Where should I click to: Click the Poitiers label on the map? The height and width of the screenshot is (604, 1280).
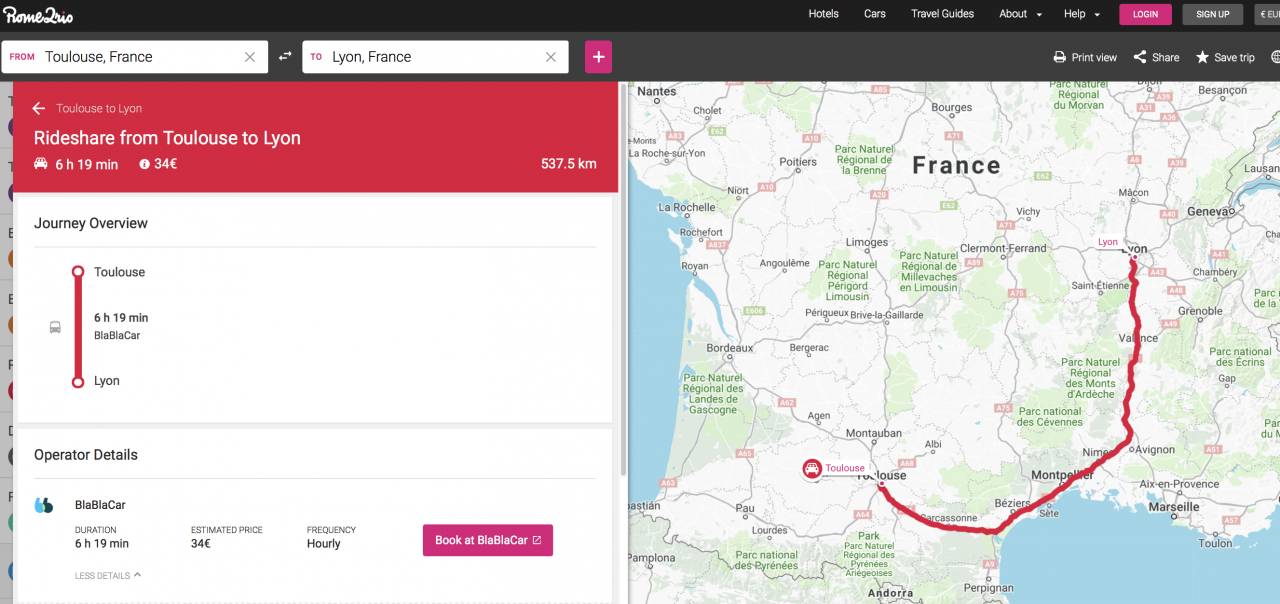[x=798, y=162]
